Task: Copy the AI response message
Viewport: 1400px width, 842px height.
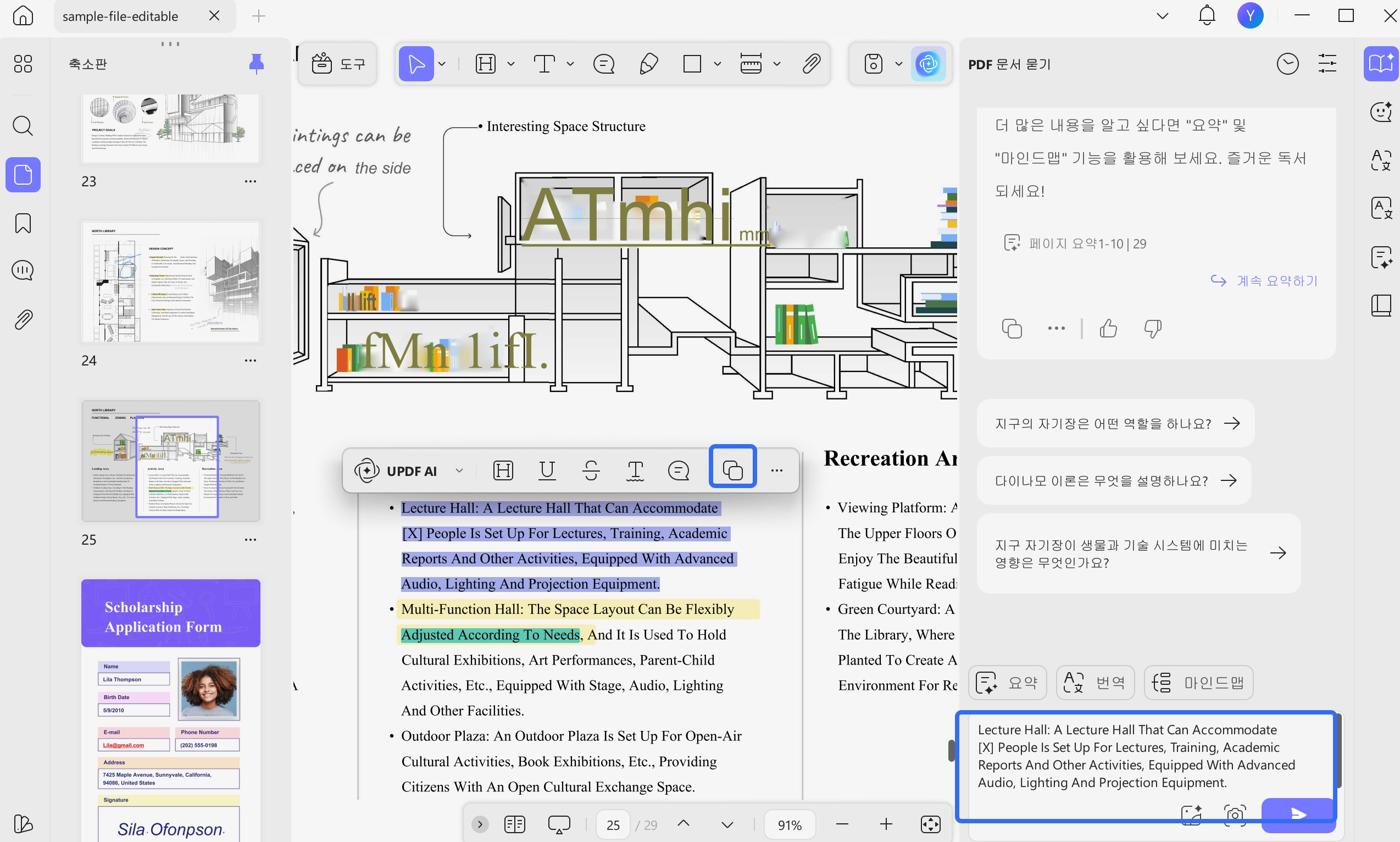Action: [1012, 329]
